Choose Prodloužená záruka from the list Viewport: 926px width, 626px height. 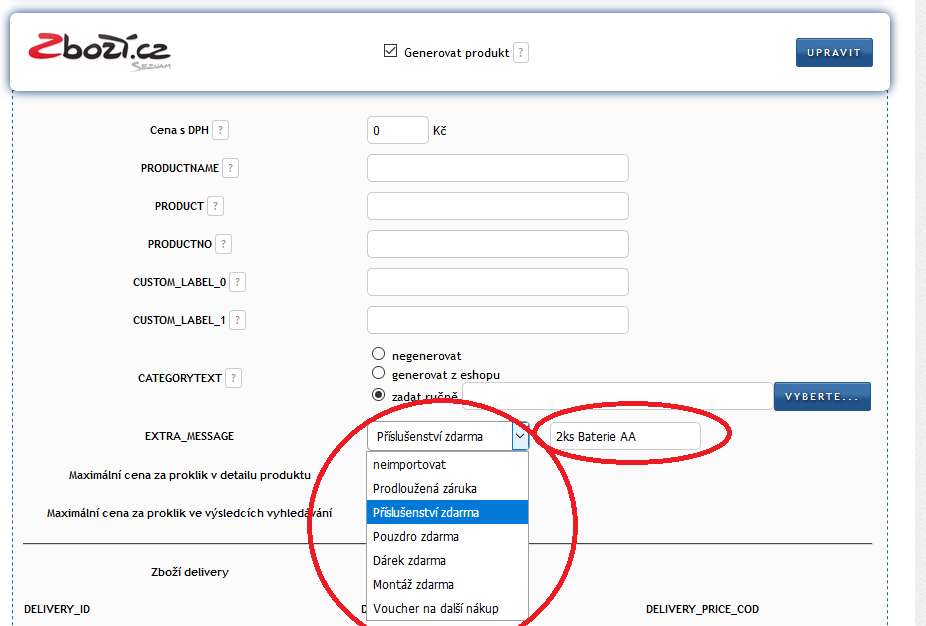pos(424,489)
